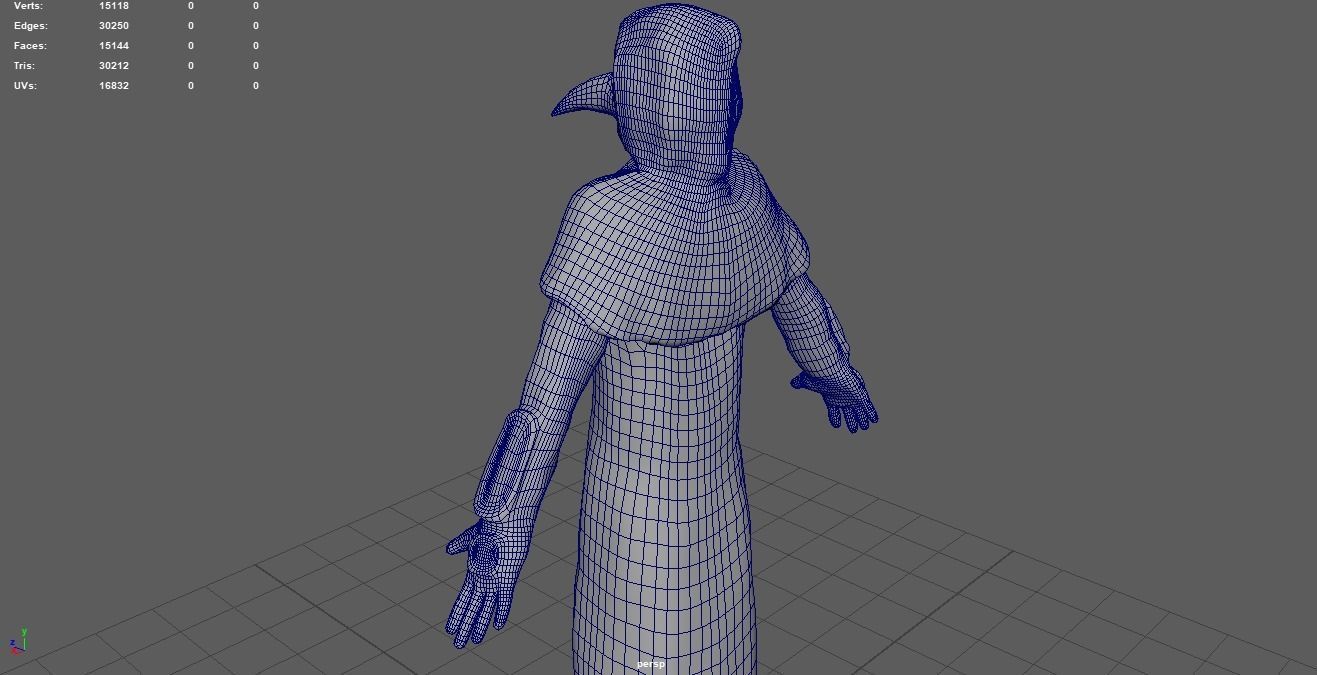Click the Faces value 15144
Image resolution: width=1317 pixels, height=675 pixels.
[113, 45]
